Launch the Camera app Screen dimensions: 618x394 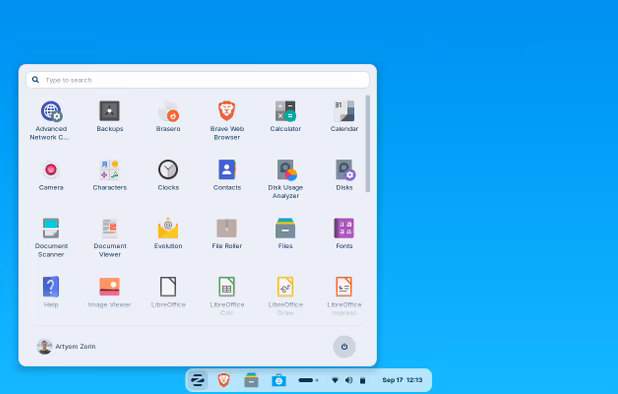click(51, 175)
